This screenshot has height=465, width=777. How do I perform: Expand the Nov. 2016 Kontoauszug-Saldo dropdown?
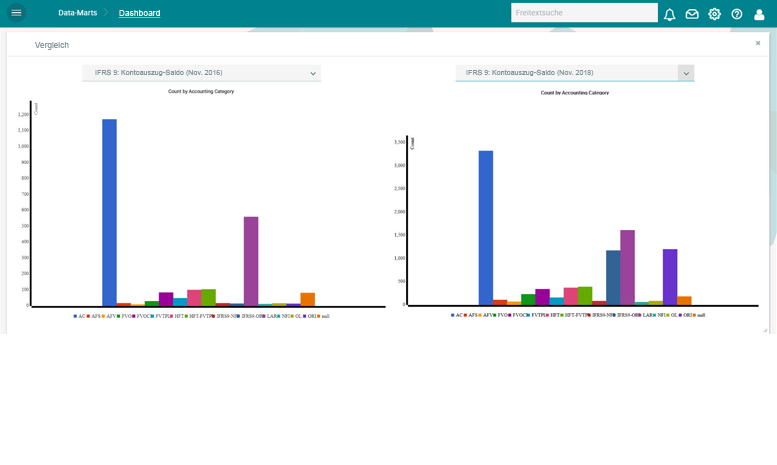[x=201, y=73]
